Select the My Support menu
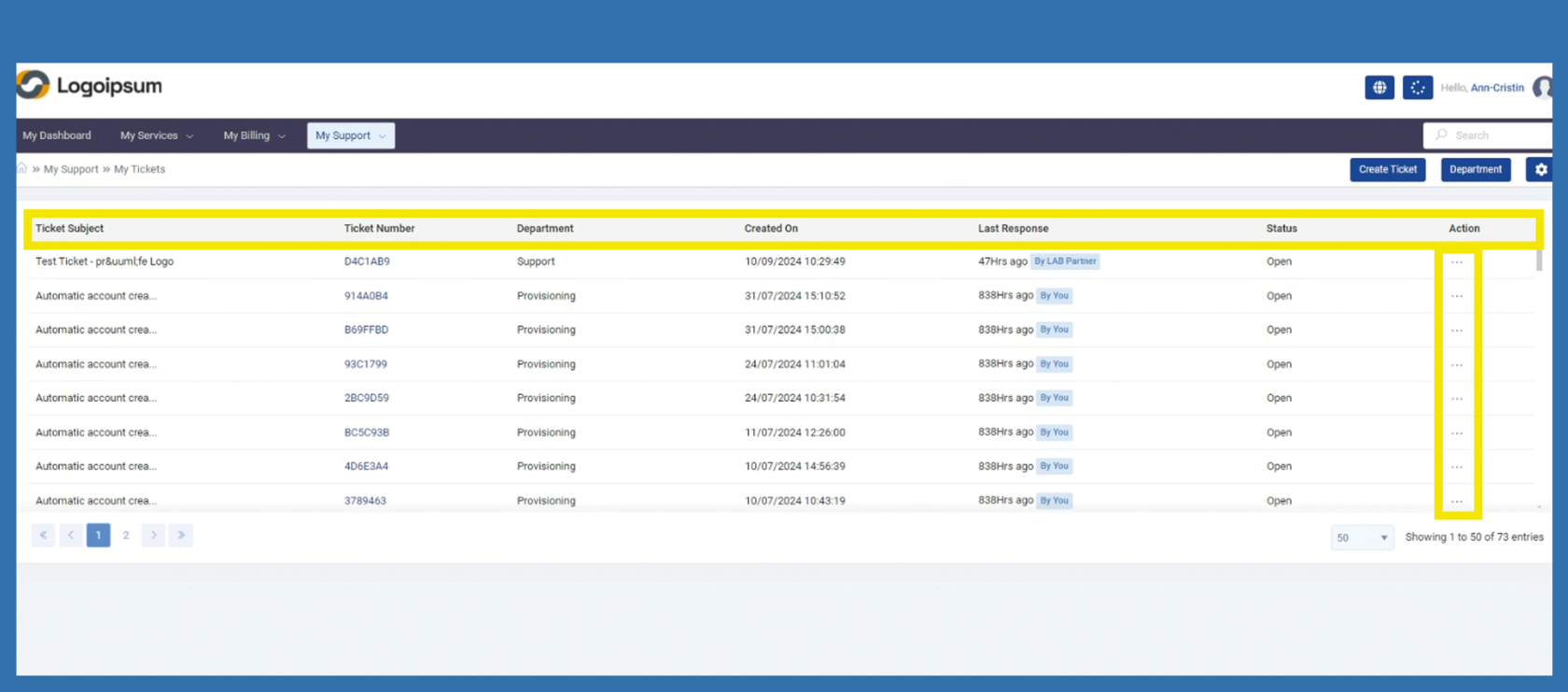The image size is (1568, 692). tap(350, 135)
